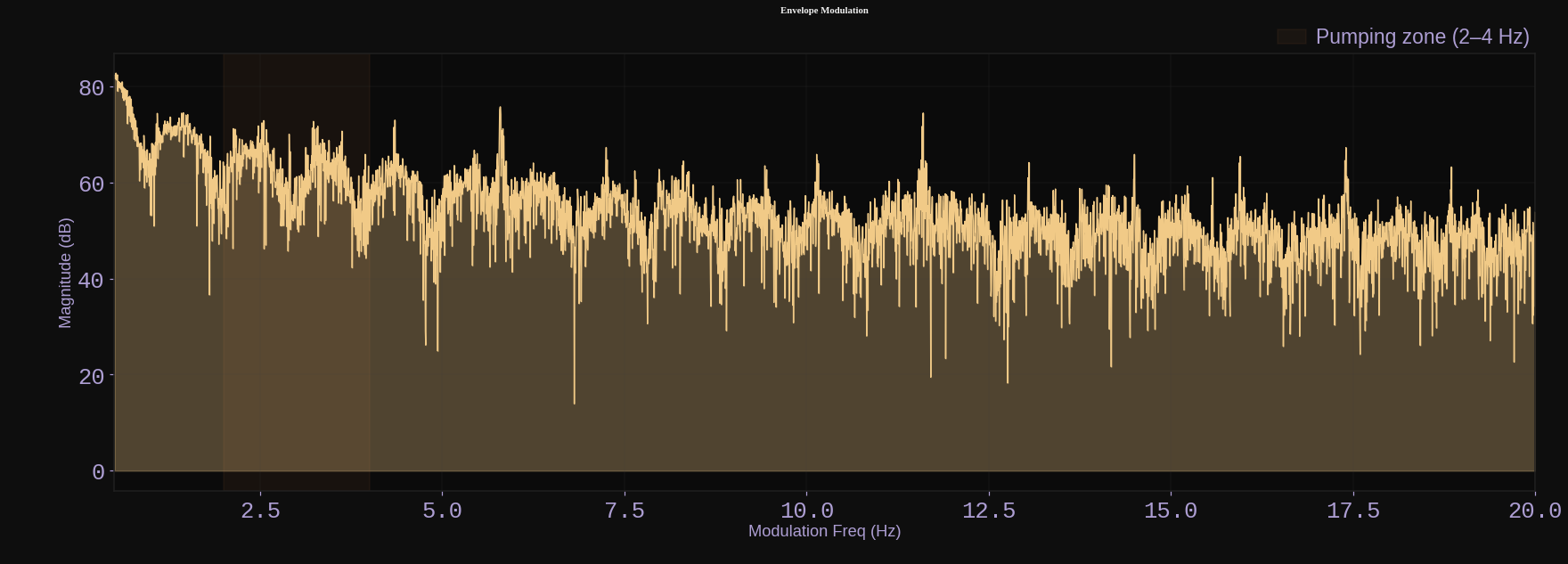The width and height of the screenshot is (1568, 564).
Task: Click the 20 y-axis tick label
Action: click(x=91, y=377)
